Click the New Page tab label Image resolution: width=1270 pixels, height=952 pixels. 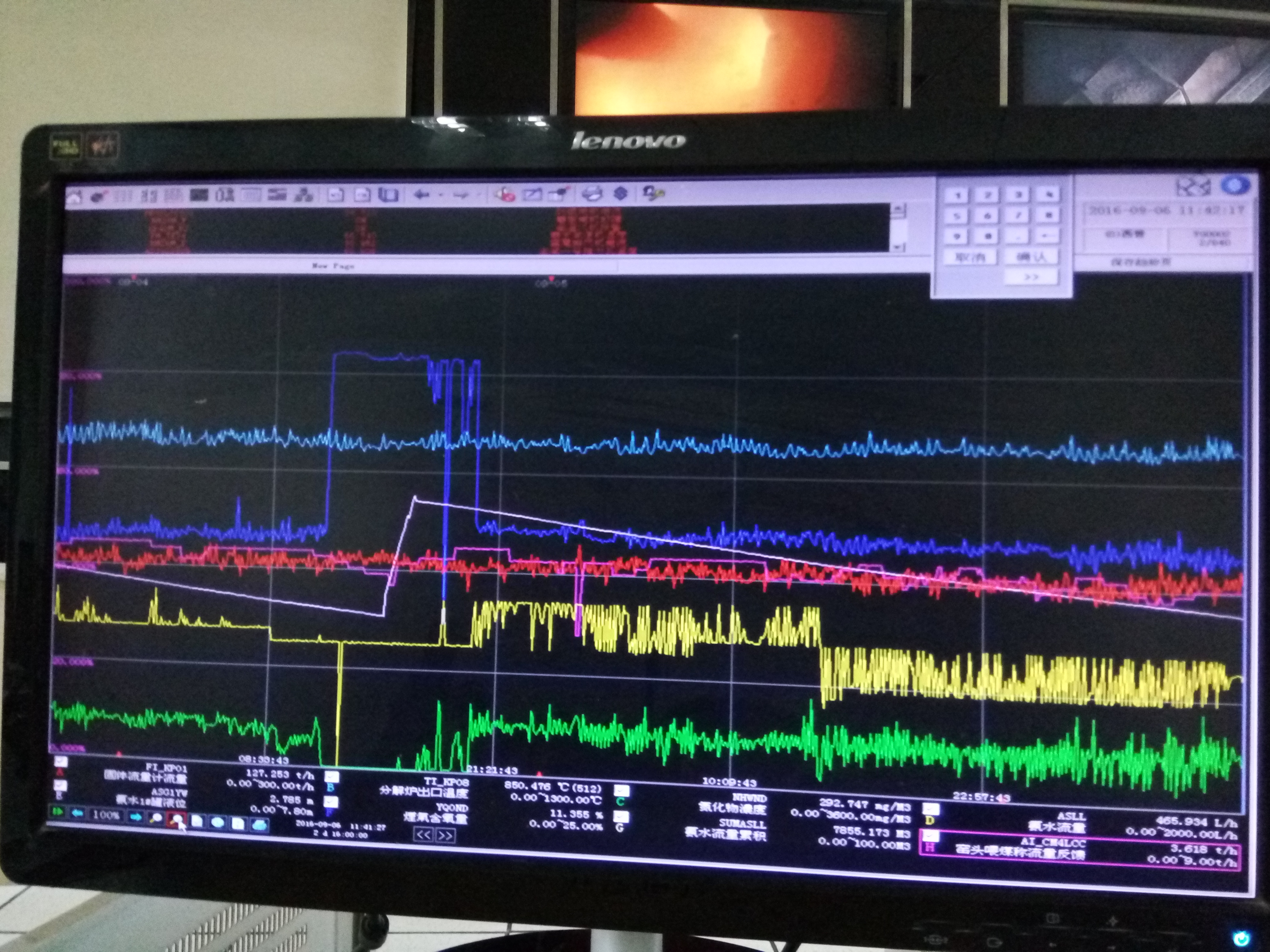tap(333, 266)
